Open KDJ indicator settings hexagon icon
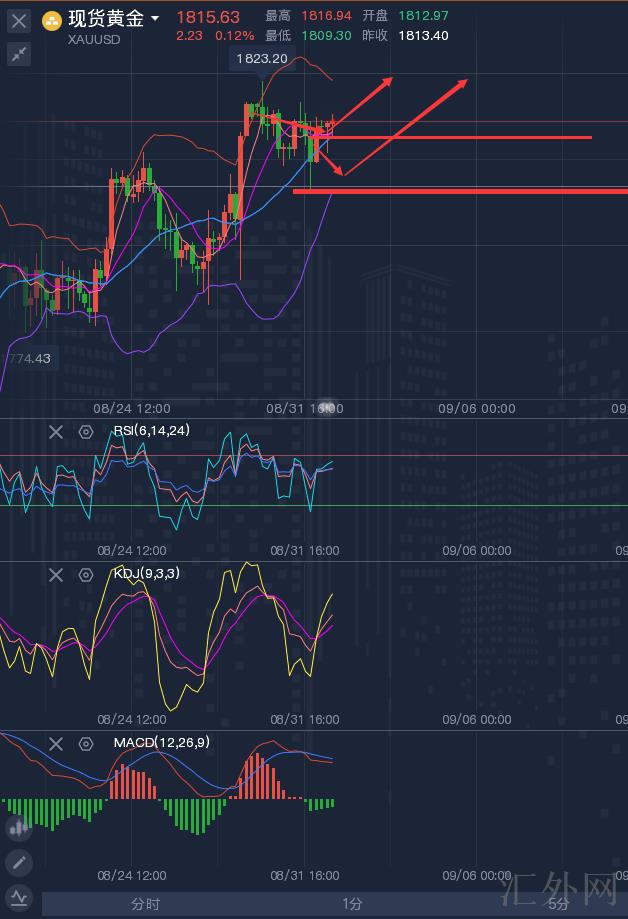 click(x=86, y=575)
